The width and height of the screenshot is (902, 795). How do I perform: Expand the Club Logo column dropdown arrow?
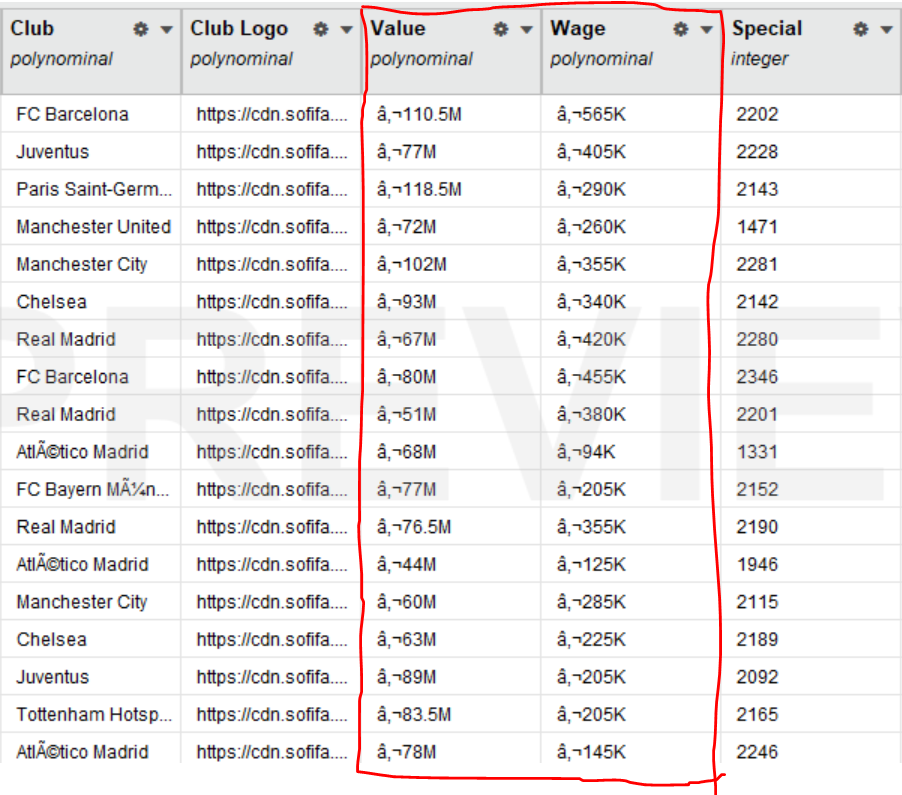coord(346,30)
